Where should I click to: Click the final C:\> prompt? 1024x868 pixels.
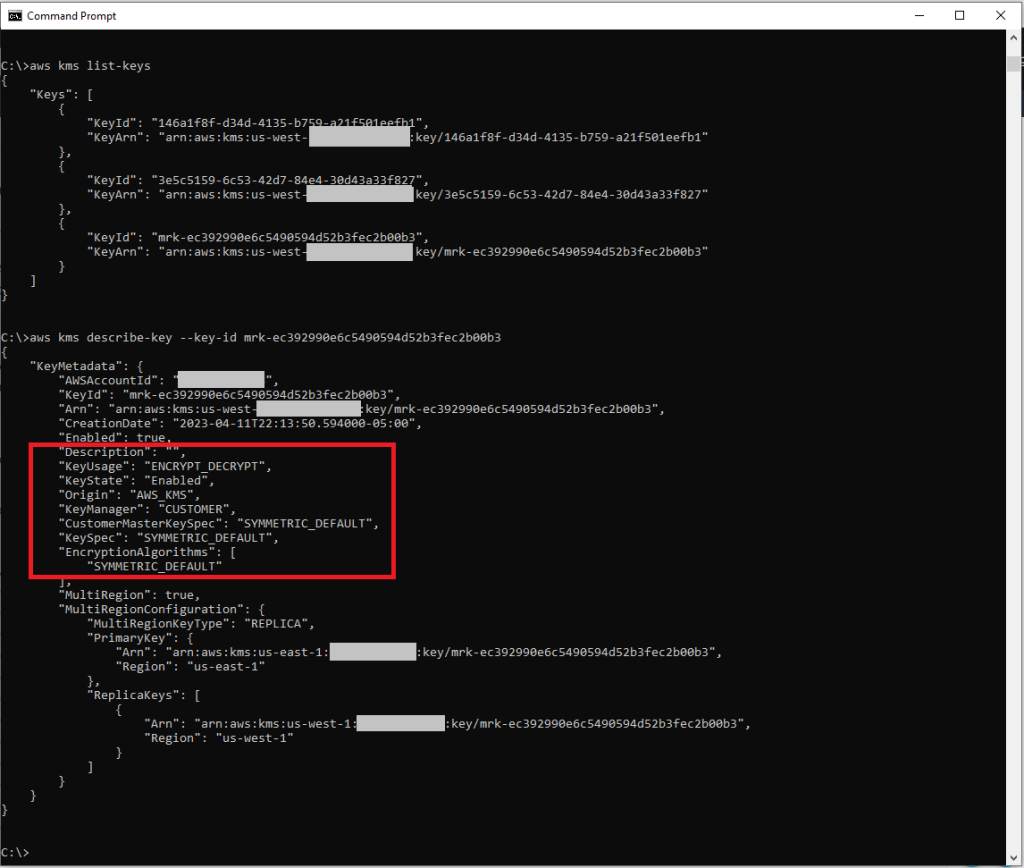tap(15, 853)
